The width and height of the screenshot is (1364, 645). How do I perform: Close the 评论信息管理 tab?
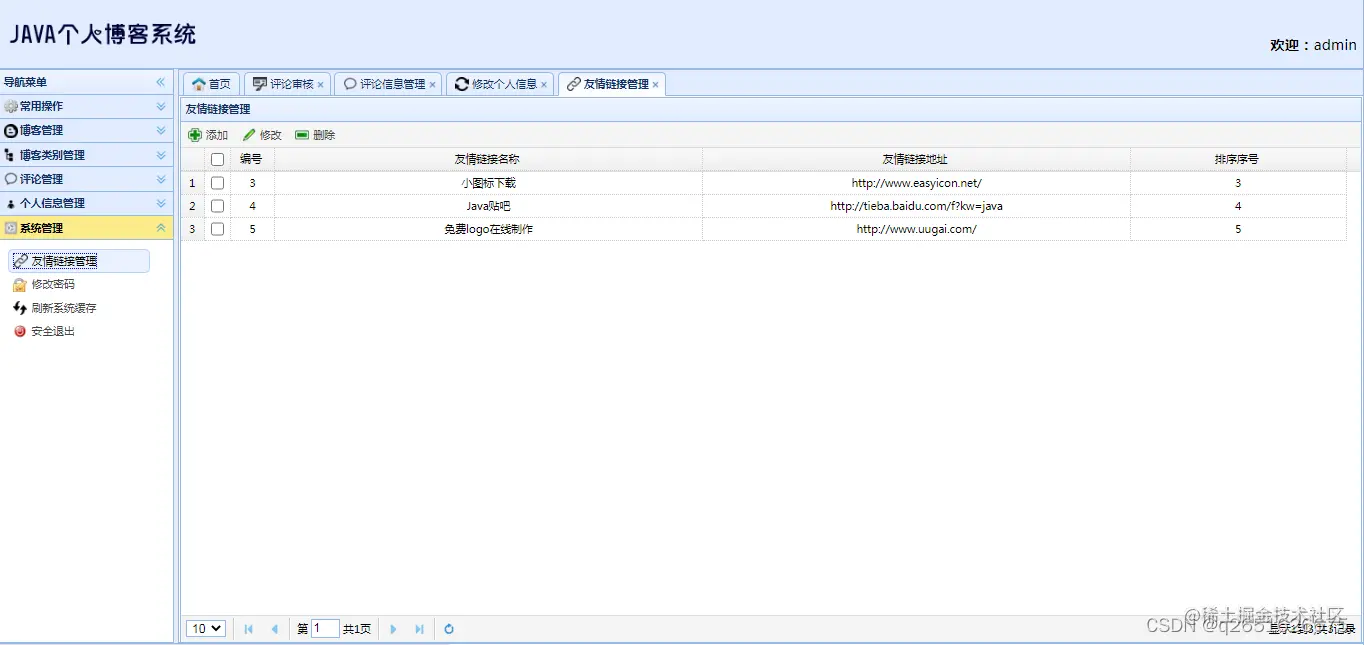coord(432,85)
